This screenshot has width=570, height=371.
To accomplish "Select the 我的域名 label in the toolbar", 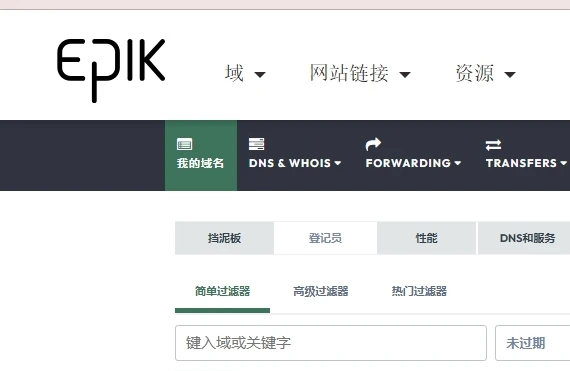I will 200,163.
